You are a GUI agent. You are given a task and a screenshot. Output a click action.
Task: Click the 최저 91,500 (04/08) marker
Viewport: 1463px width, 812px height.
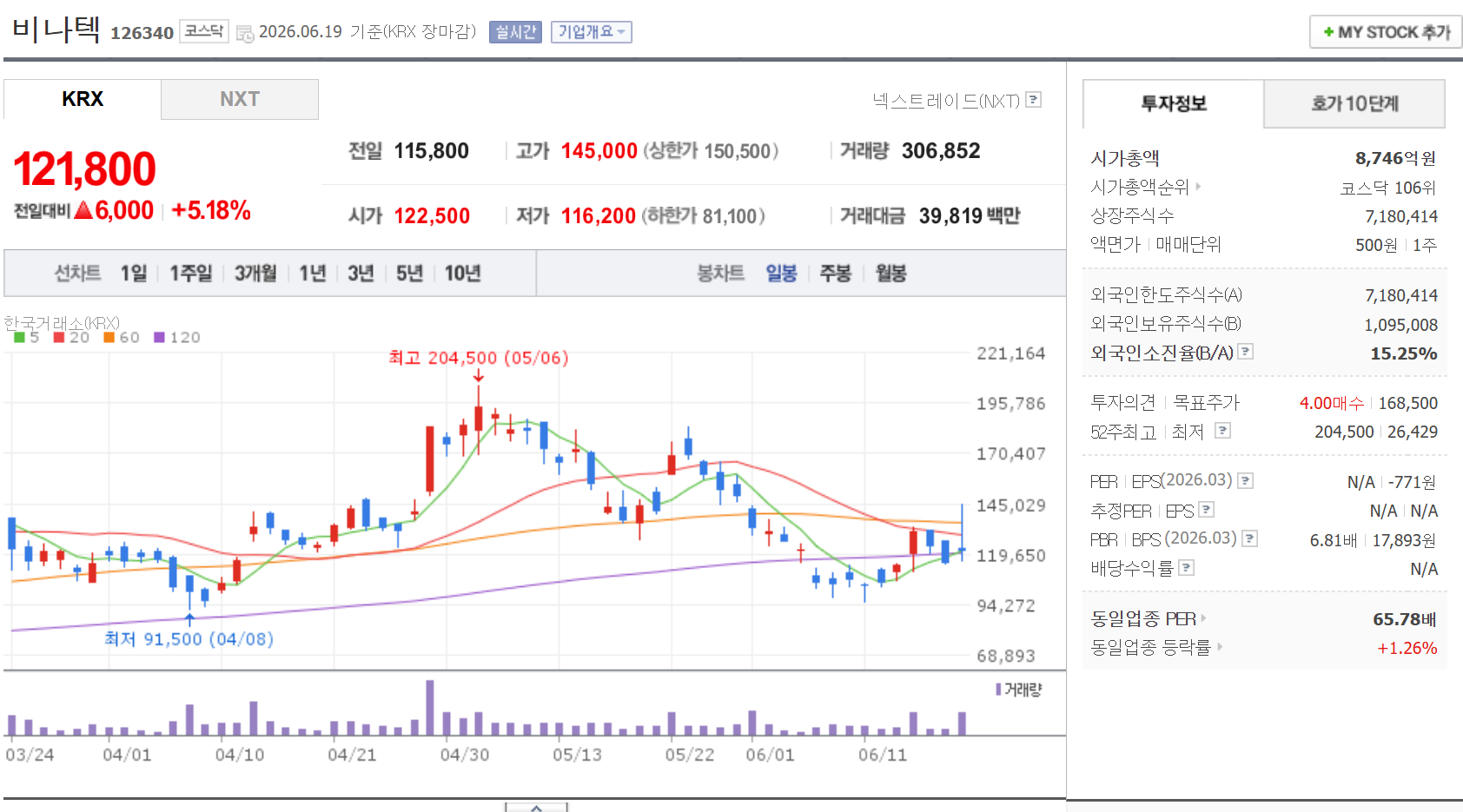tap(189, 639)
